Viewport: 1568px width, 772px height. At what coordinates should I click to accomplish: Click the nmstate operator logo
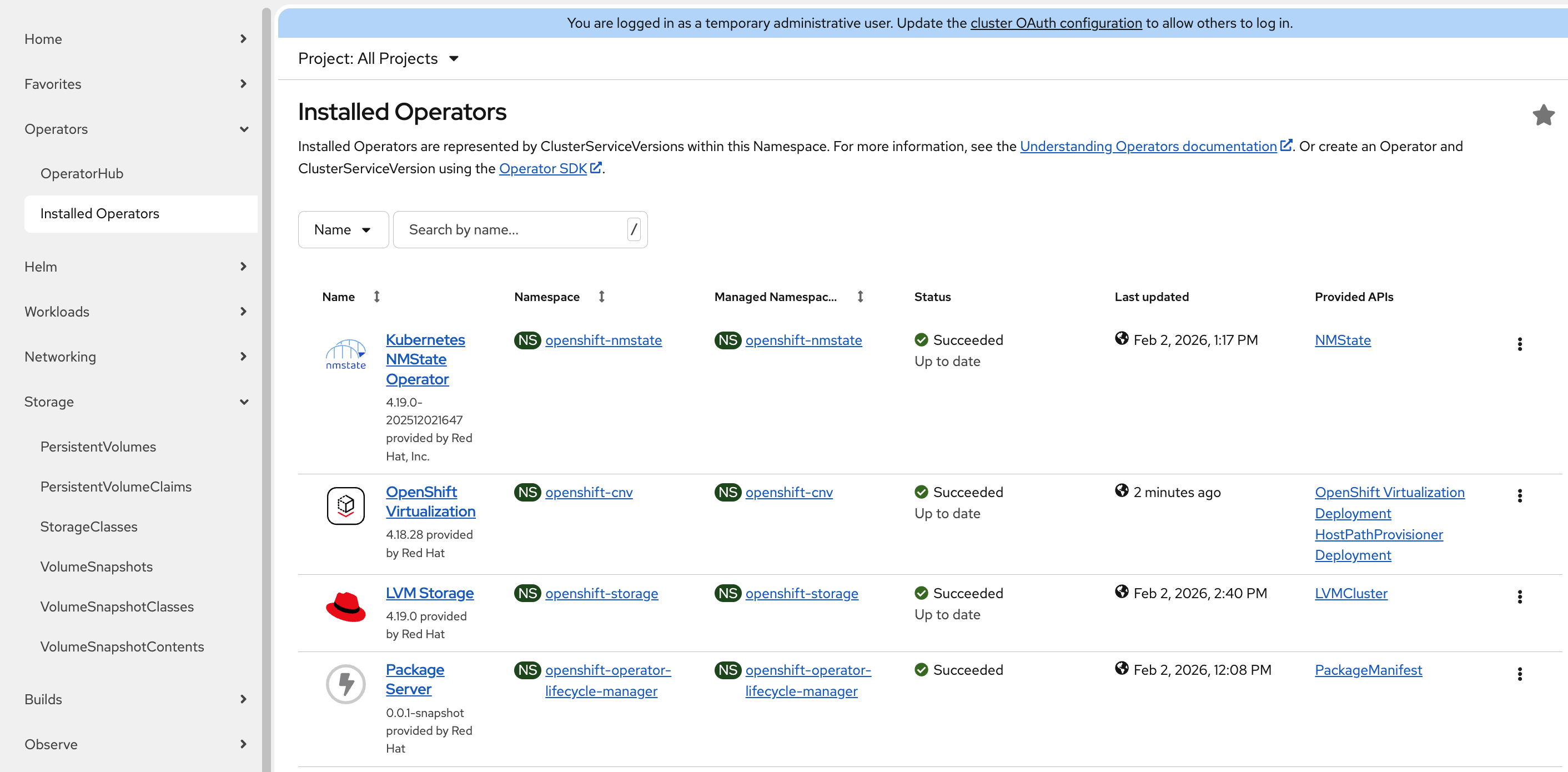point(345,354)
